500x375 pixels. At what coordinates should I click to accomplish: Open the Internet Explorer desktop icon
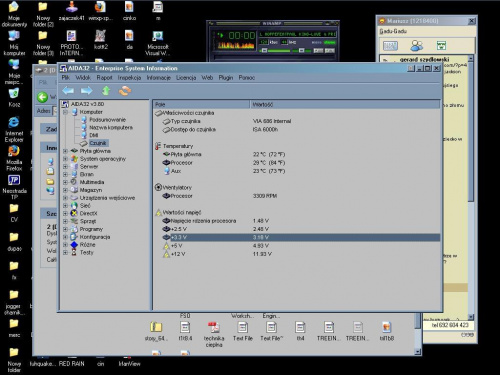pos(14,129)
